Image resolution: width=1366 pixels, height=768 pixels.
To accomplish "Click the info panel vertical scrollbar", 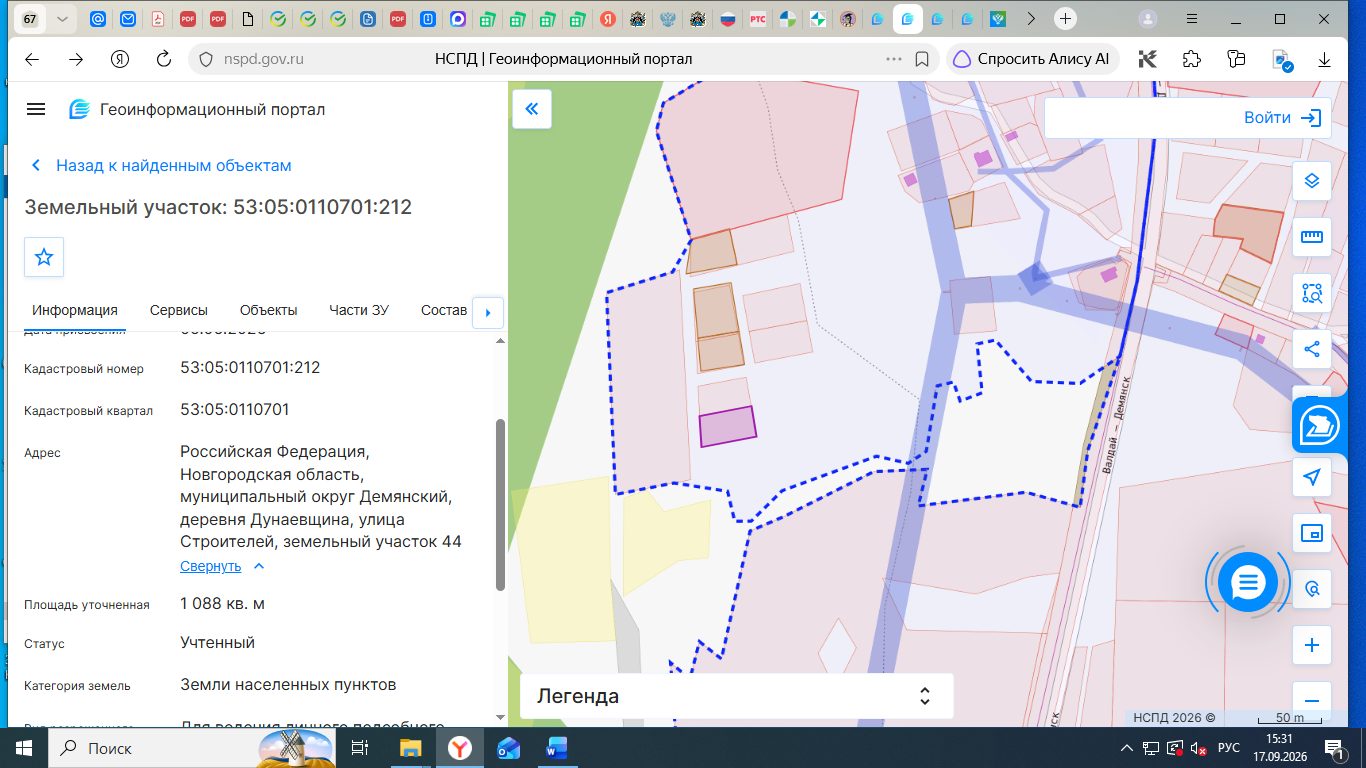I will pos(500,505).
